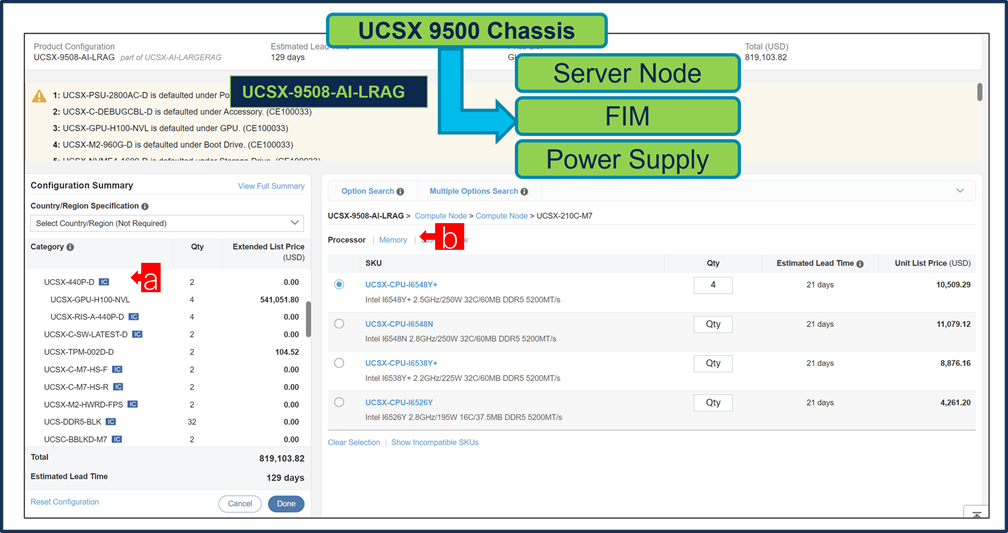1008x533 pixels.
Task: Click the yellow warning triangle icon
Action: (39, 96)
